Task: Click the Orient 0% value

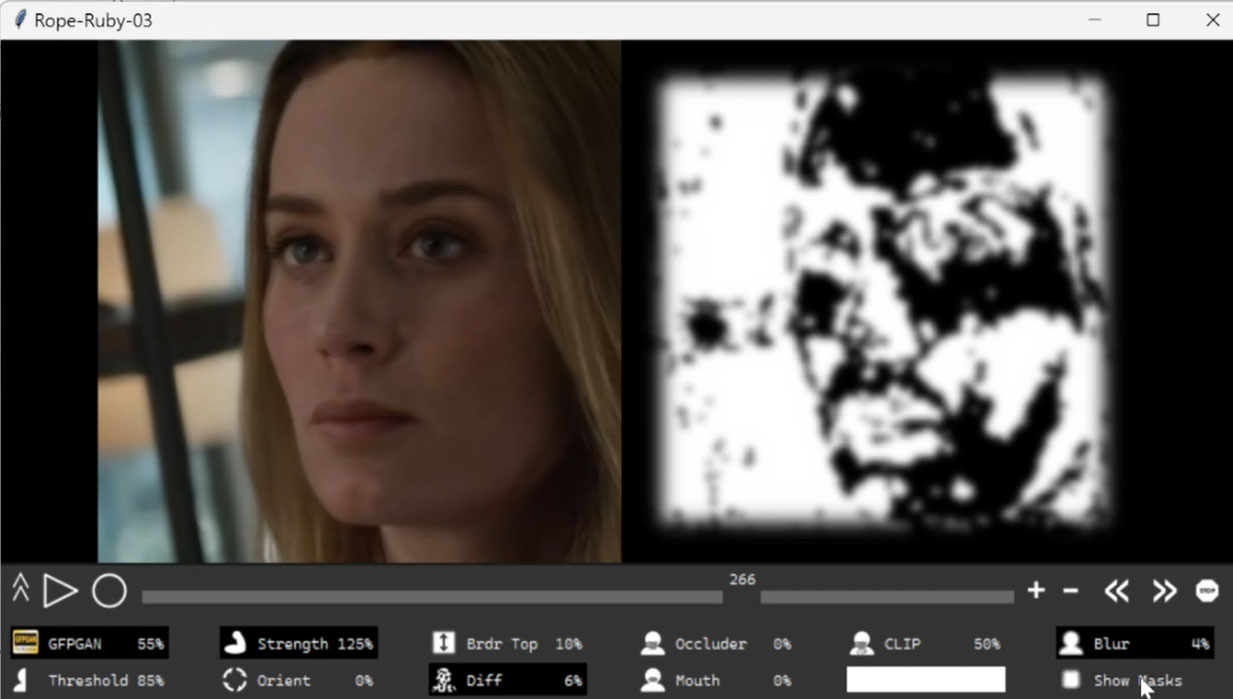Action: coord(363,681)
